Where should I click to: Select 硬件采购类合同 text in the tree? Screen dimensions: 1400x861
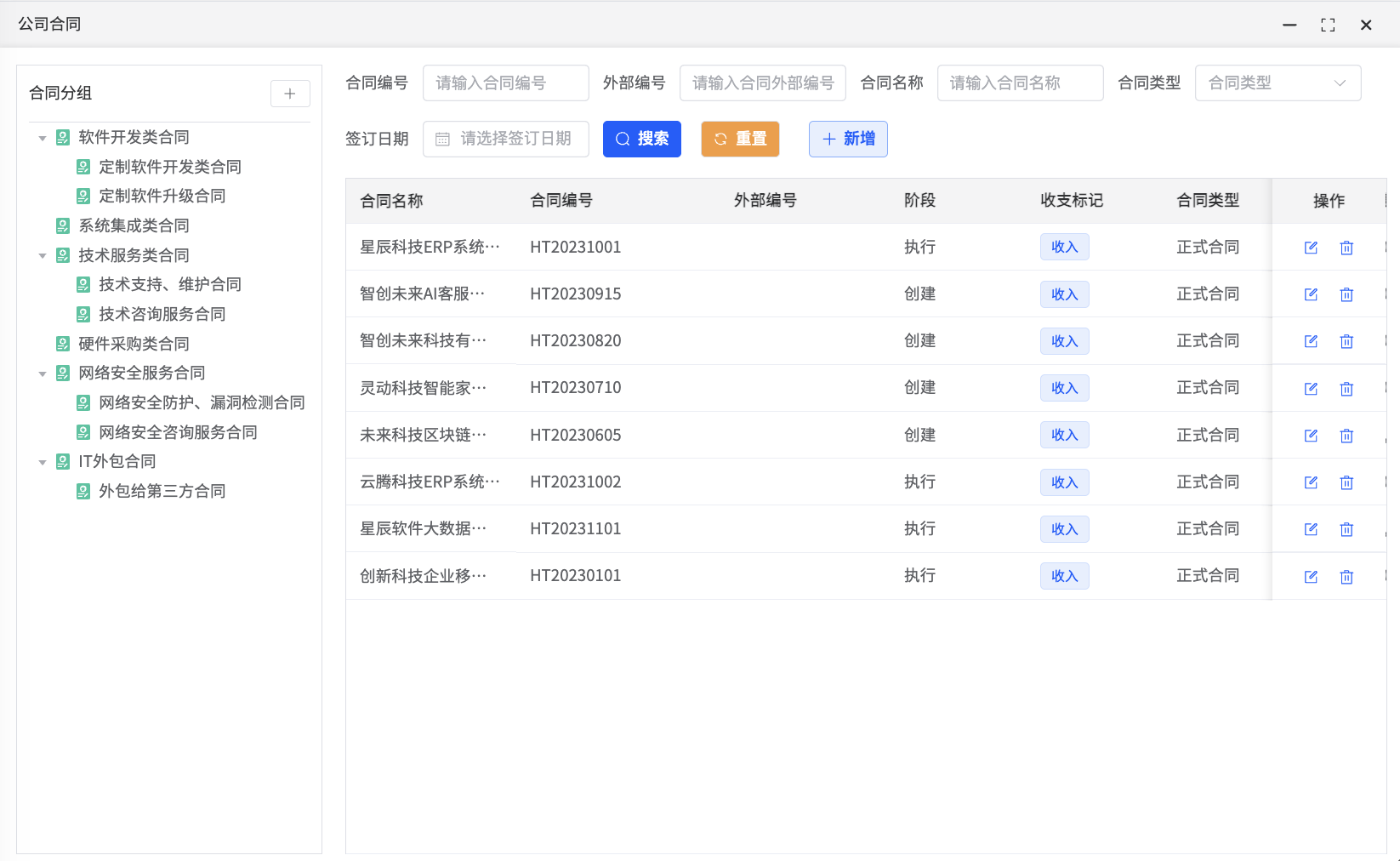134,344
